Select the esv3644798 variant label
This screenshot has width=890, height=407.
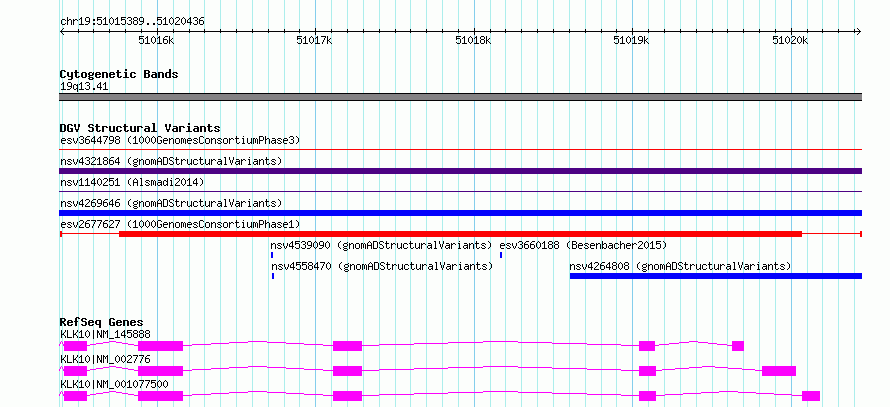(x=180, y=140)
